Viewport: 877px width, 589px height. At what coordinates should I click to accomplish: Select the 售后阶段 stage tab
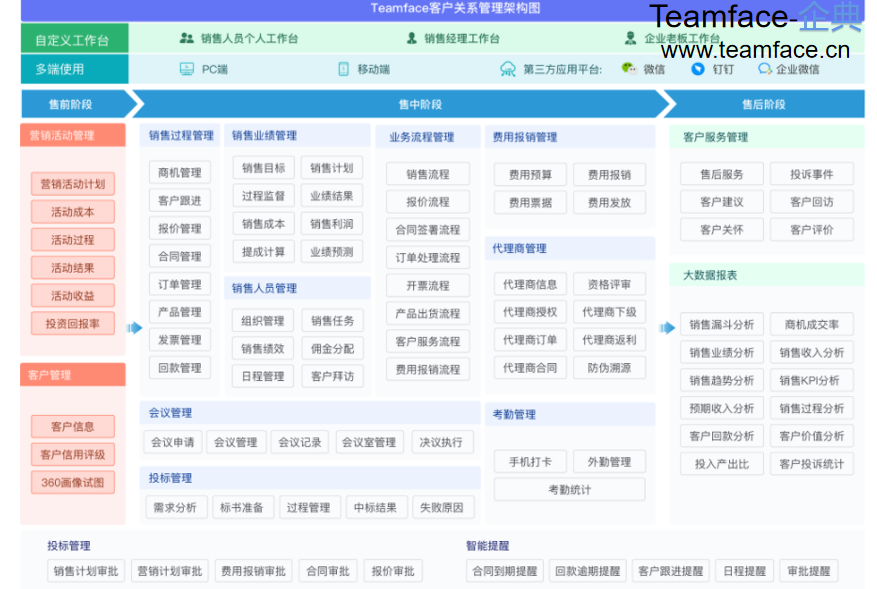pos(763,104)
